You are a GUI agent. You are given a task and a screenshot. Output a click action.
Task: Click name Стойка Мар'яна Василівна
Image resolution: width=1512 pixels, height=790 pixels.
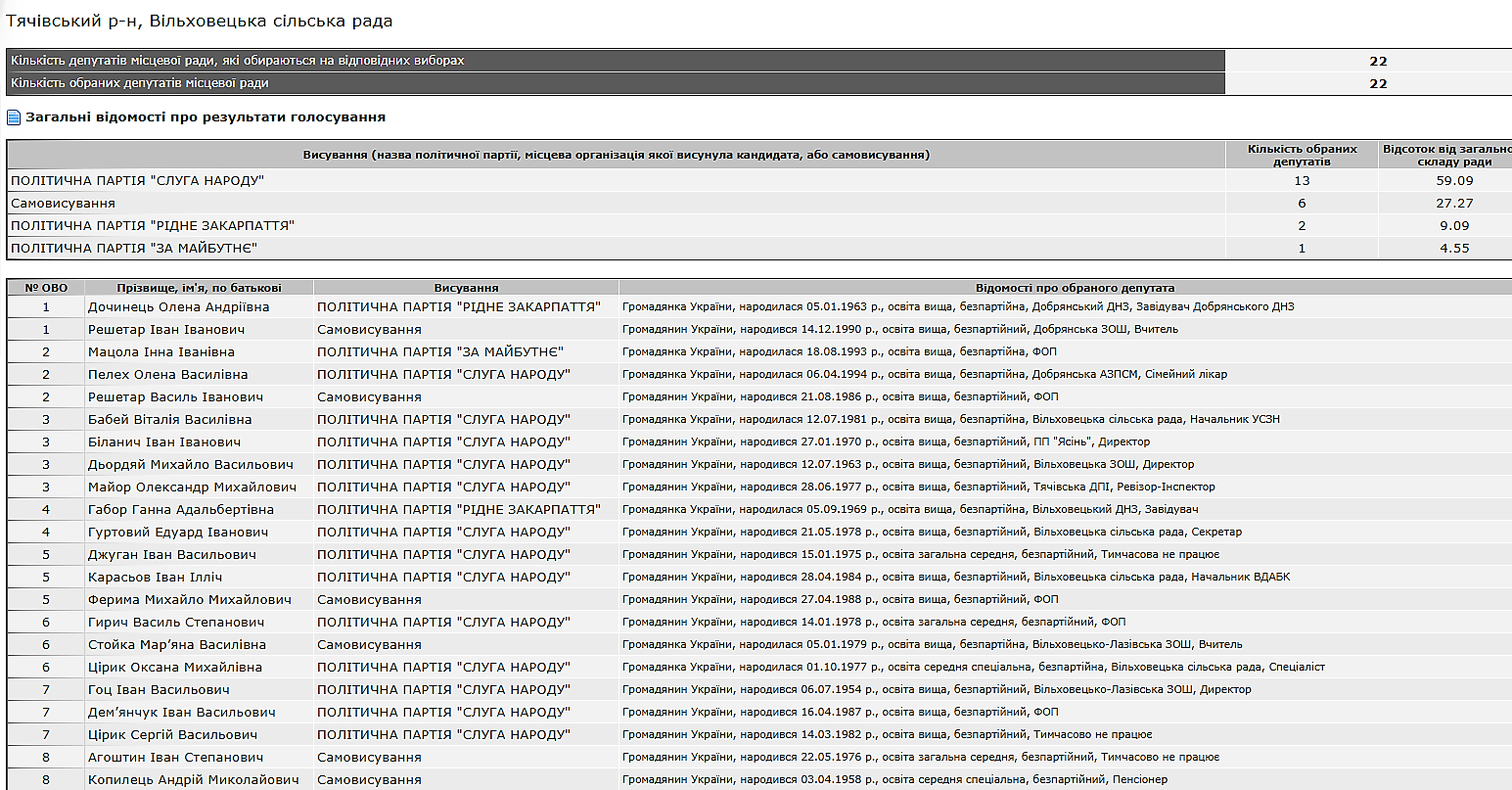(177, 644)
